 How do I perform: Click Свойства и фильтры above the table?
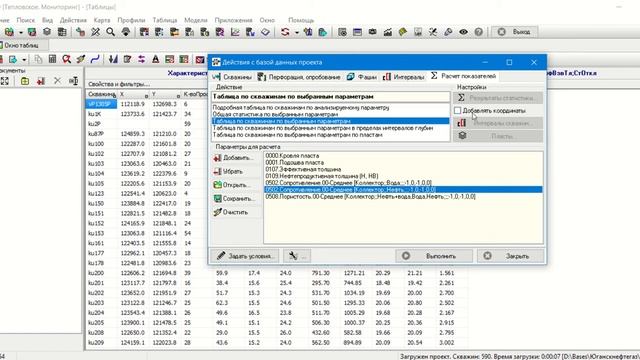119,84
